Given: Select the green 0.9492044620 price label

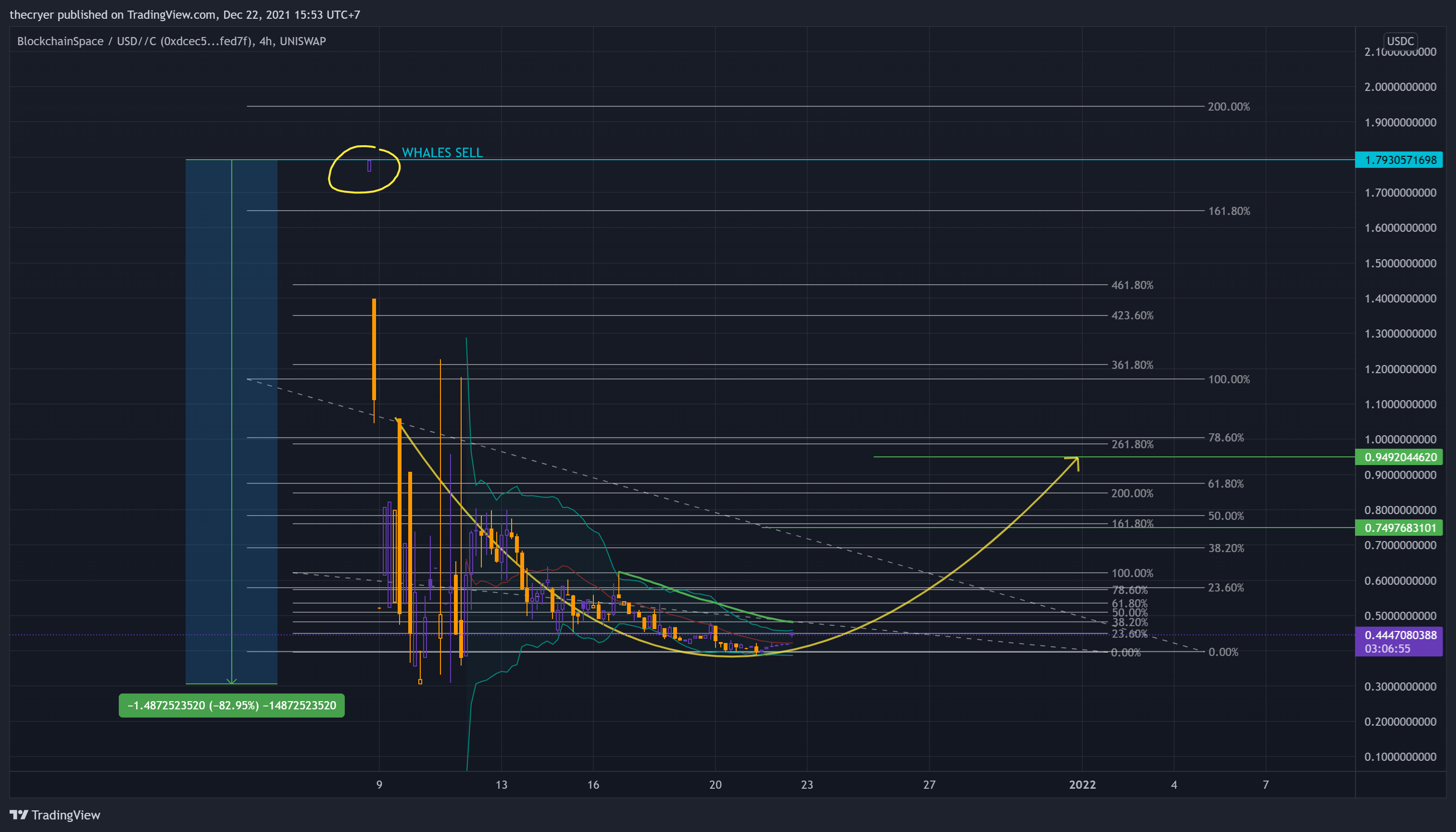Looking at the screenshot, I should (1398, 457).
